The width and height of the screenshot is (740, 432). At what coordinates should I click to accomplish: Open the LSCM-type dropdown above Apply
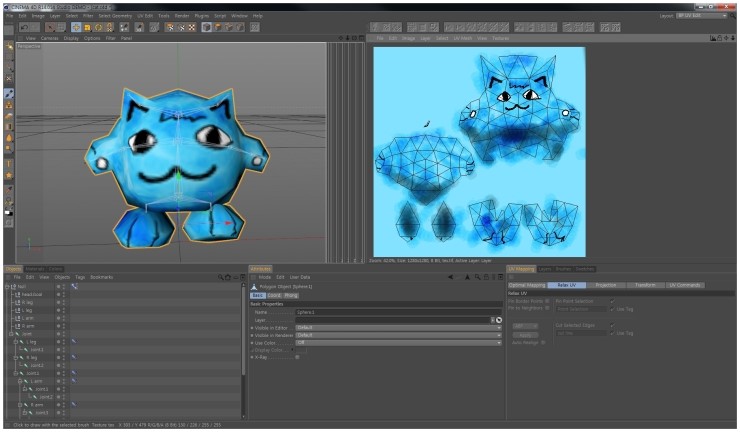(525, 326)
